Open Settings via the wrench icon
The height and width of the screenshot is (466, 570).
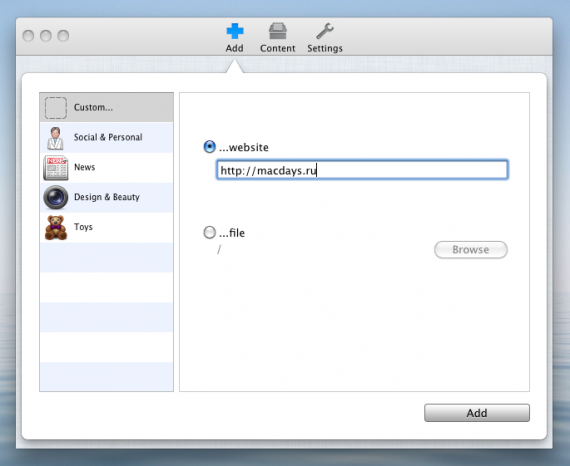[325, 31]
